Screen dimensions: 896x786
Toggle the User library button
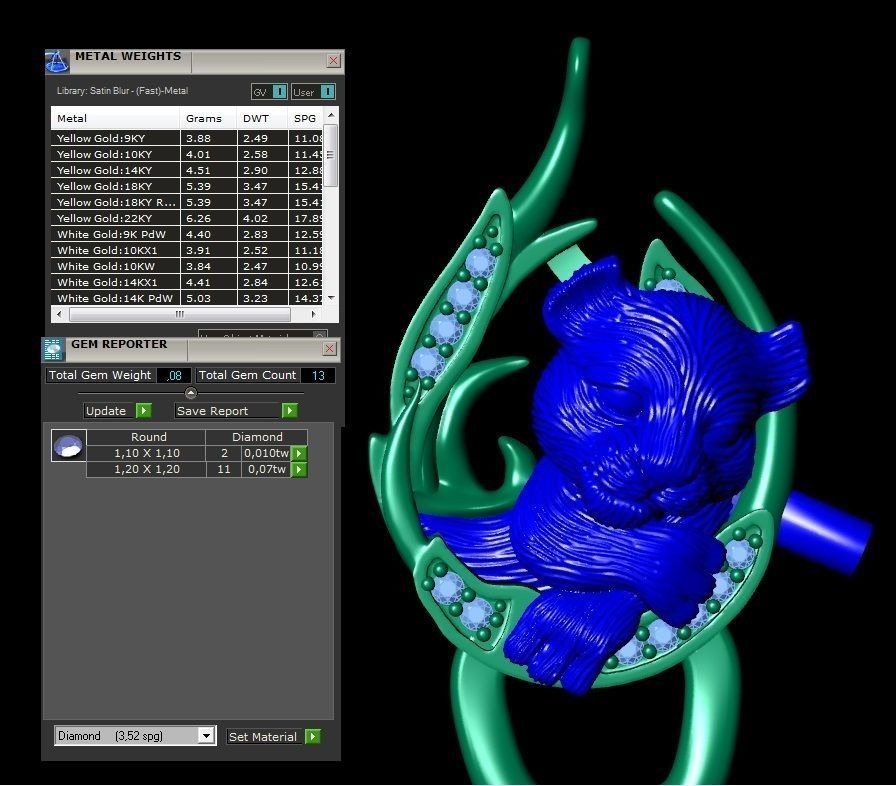point(313,92)
